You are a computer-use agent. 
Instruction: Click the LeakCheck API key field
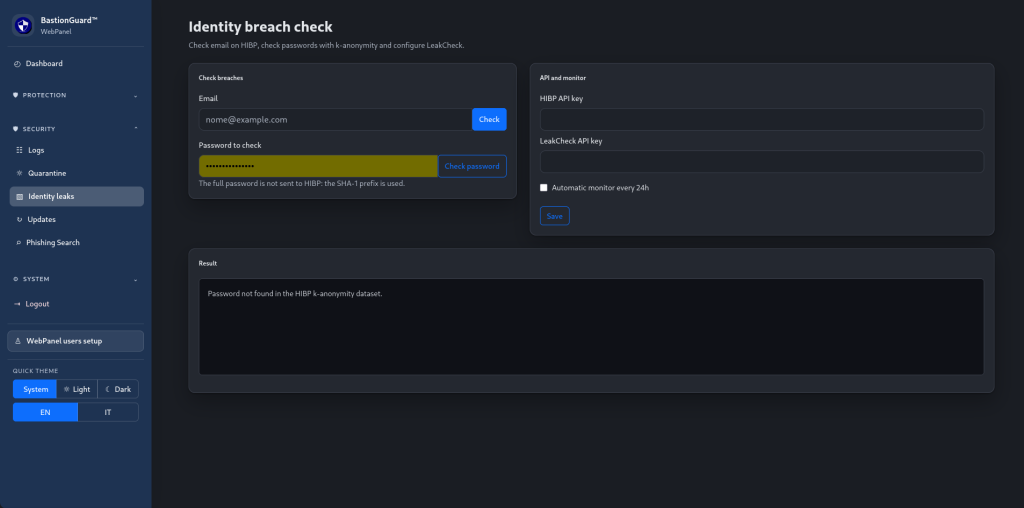click(761, 162)
